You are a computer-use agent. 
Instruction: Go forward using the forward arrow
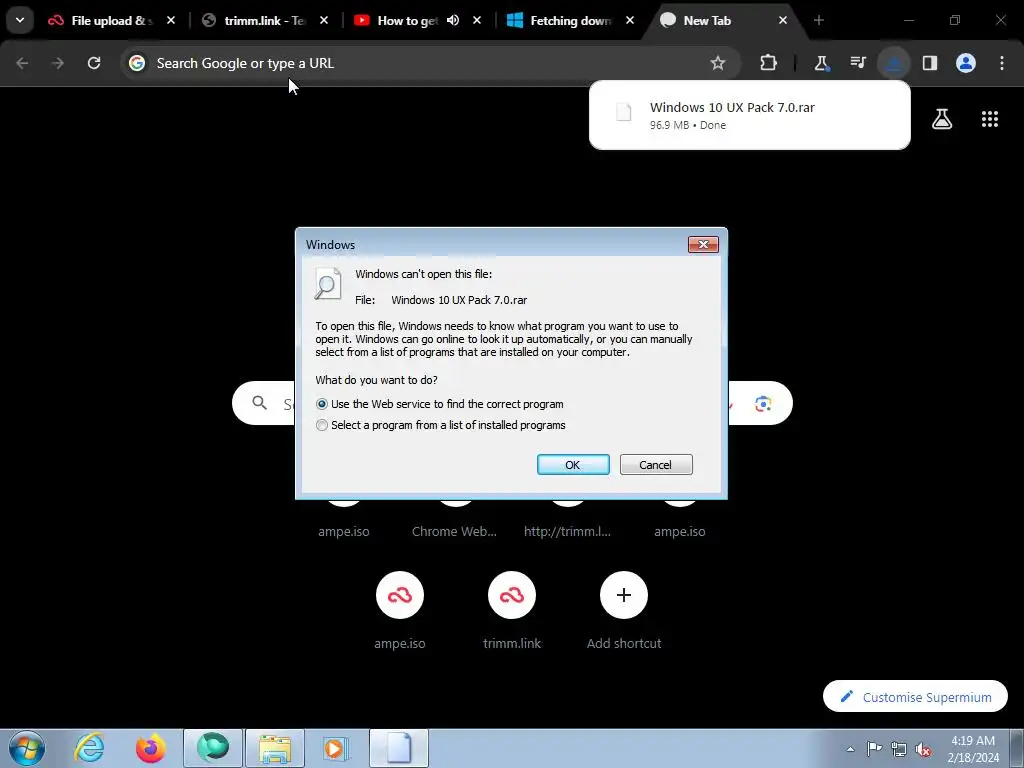pyautogui.click(x=58, y=63)
